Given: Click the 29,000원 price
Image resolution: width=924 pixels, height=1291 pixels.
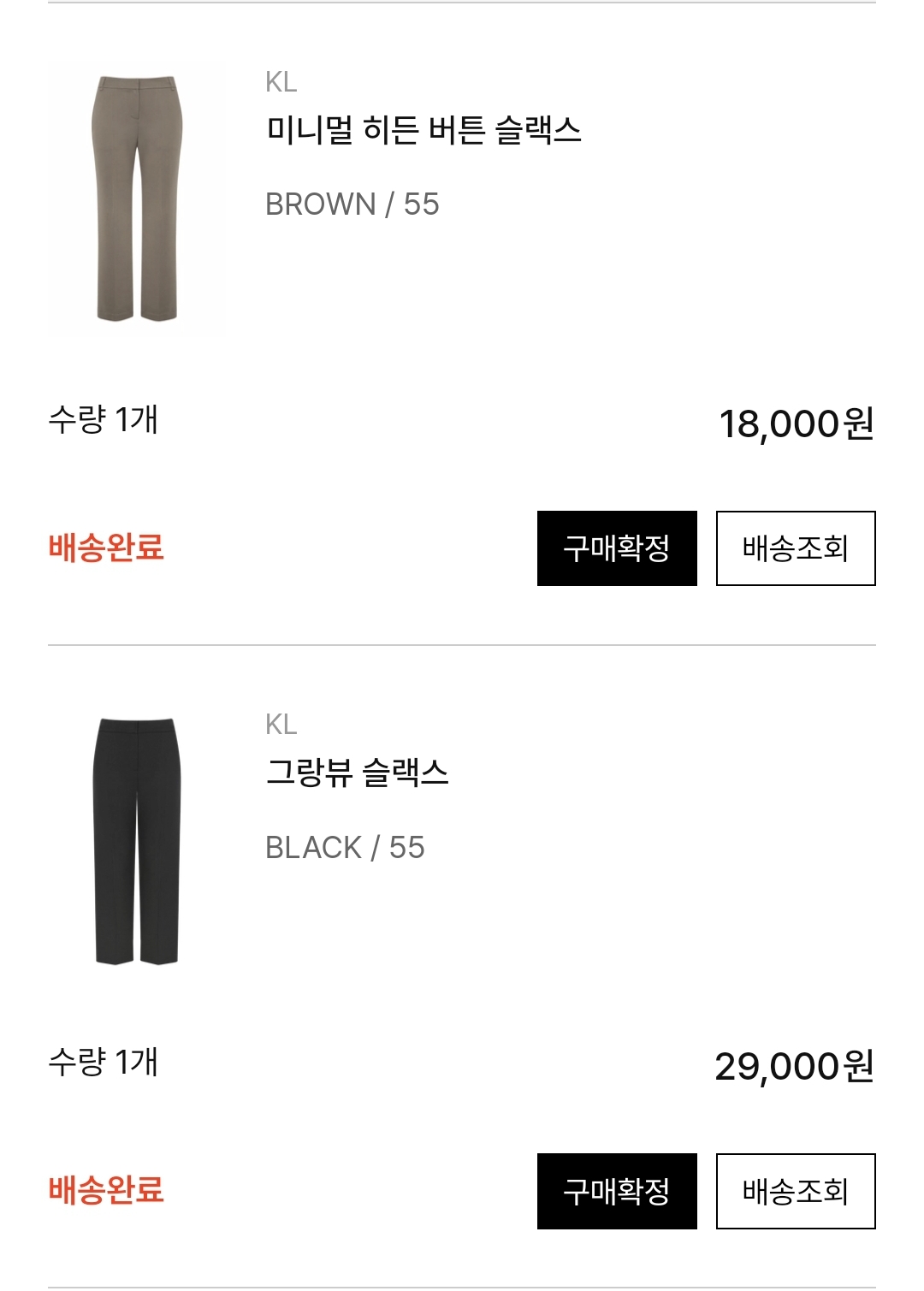Looking at the screenshot, I should click(x=794, y=1066).
